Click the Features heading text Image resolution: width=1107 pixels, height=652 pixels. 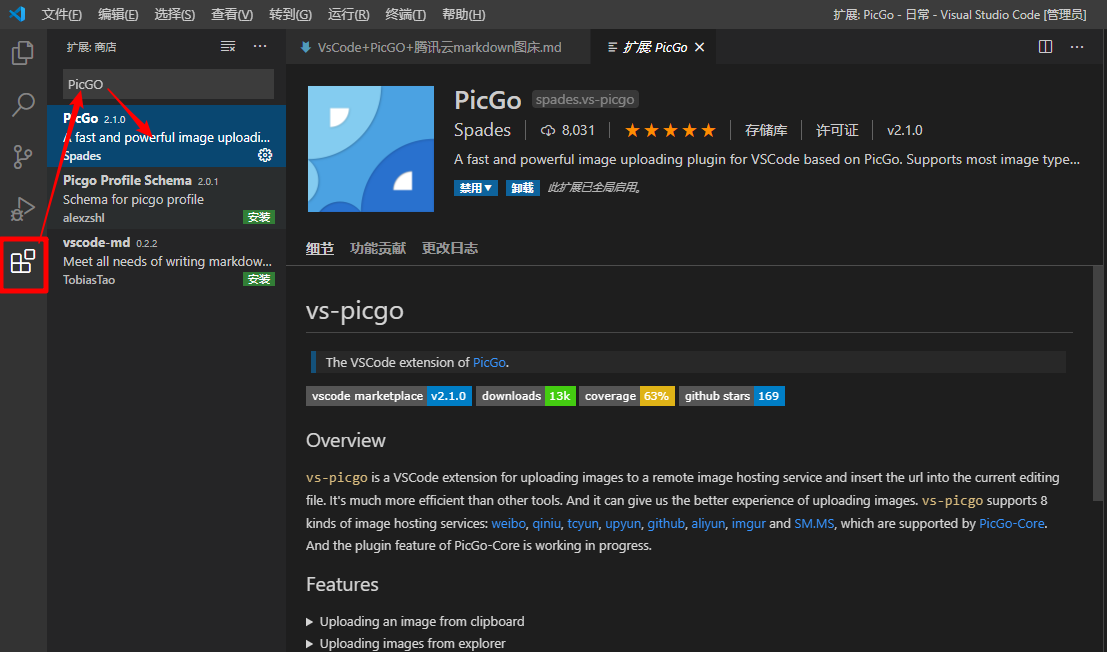click(x=342, y=584)
